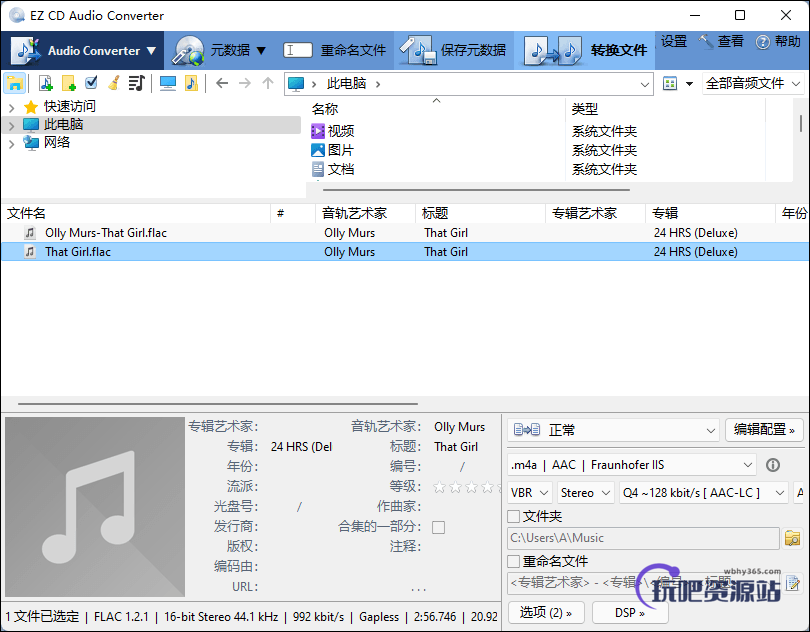Edit the filename pattern icon
This screenshot has height=632, width=810.
(x=792, y=583)
